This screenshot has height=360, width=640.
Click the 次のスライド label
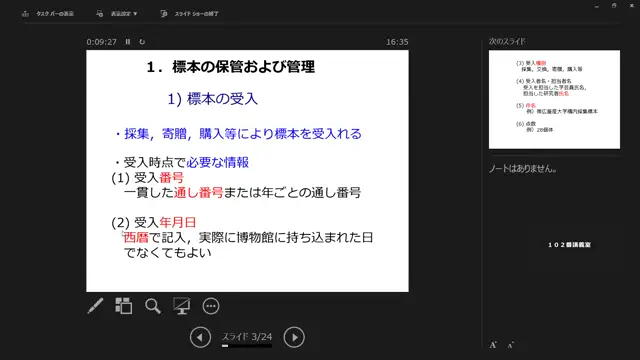[507, 41]
